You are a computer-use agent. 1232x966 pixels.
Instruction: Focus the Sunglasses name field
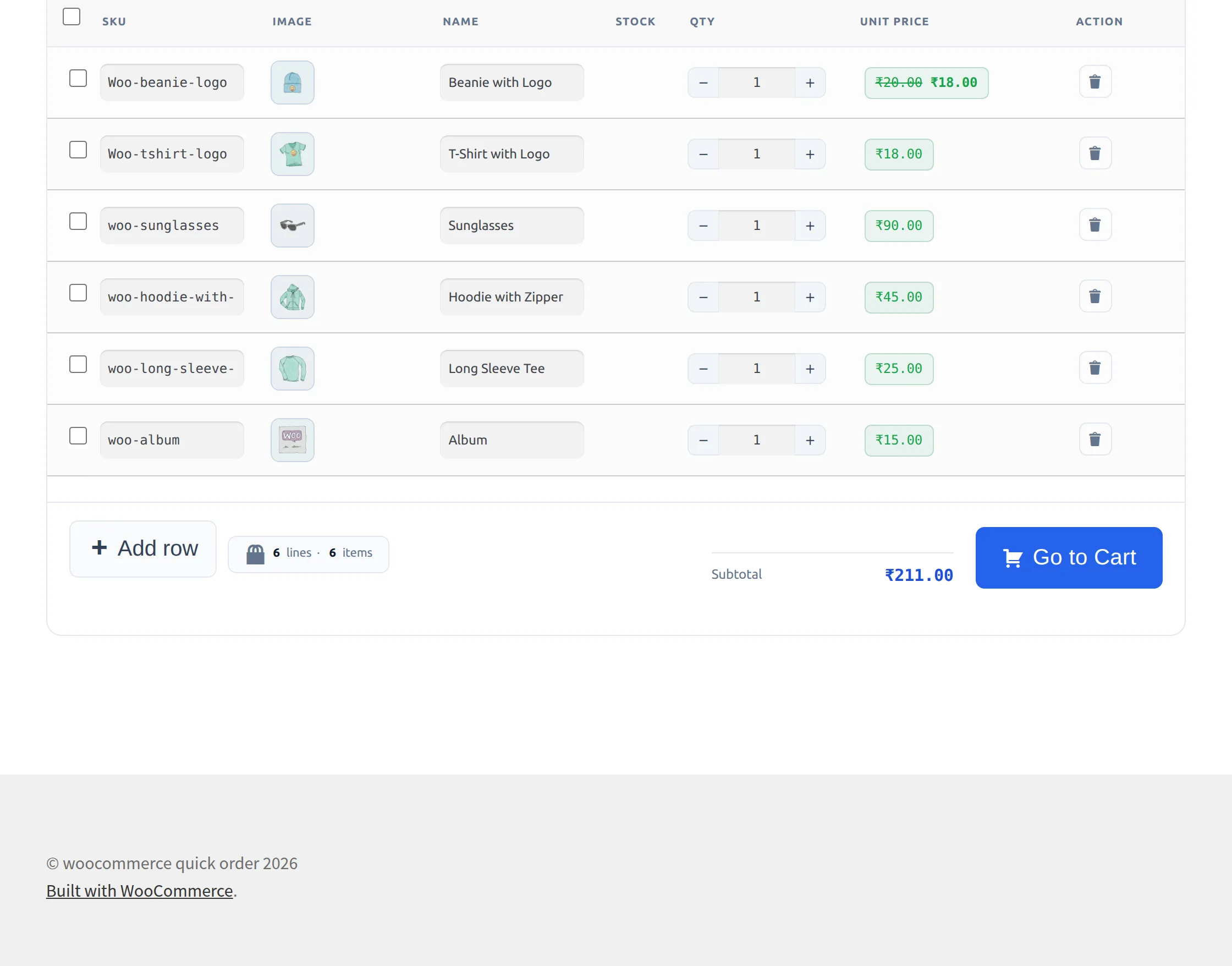coord(512,226)
